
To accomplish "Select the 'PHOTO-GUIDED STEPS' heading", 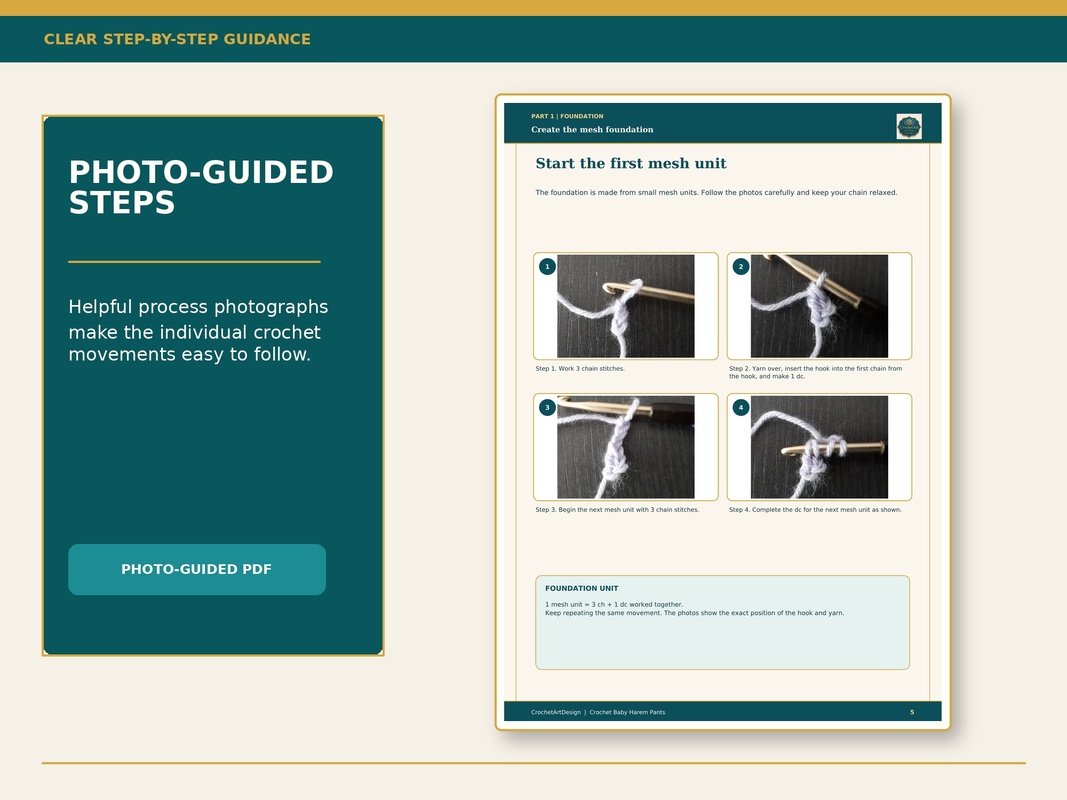I will pos(201,187).
